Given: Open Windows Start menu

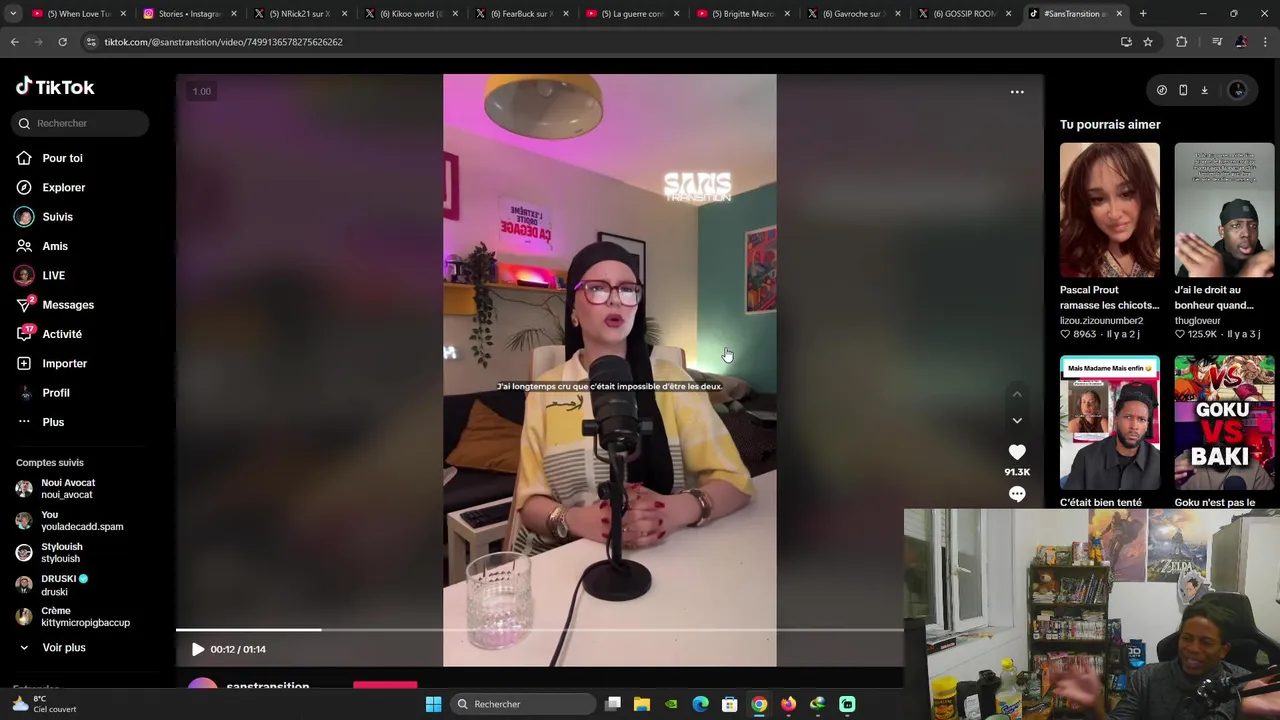Looking at the screenshot, I should (433, 704).
